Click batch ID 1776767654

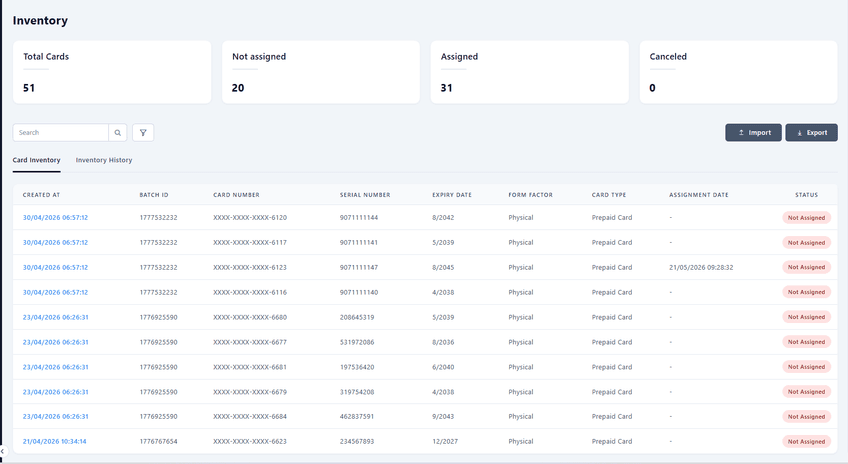pyautogui.click(x=158, y=441)
